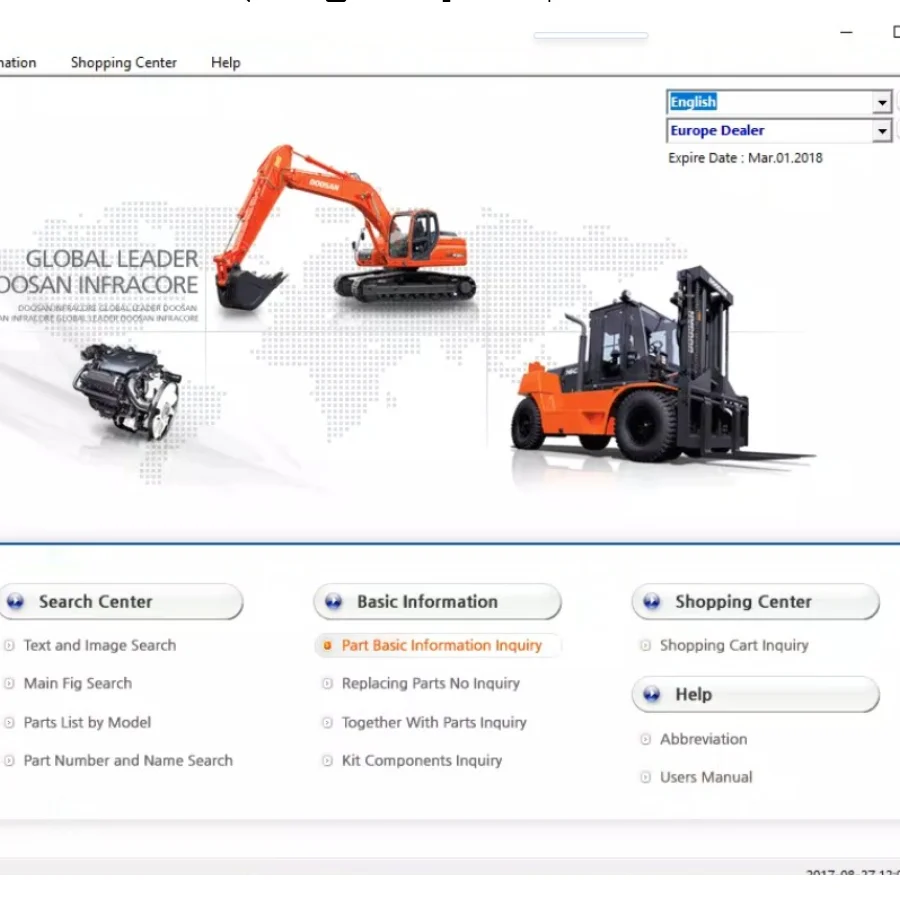Click the blue orb icon on Shopping Center
The width and height of the screenshot is (900, 900).
pyautogui.click(x=651, y=602)
